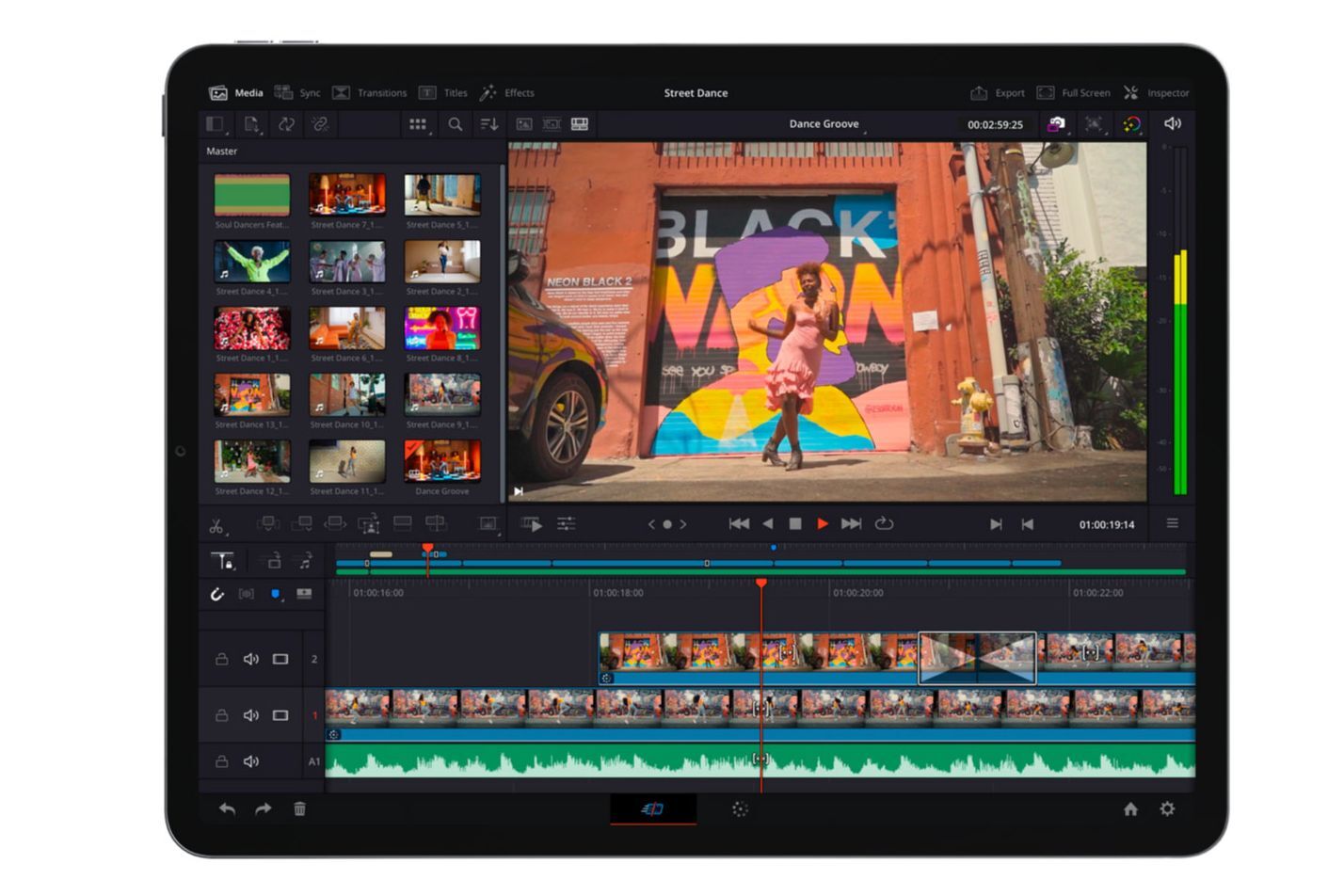Open the bypass color grades dropdown
Viewport: 1344px width, 896px height.
pyautogui.click(x=1132, y=124)
